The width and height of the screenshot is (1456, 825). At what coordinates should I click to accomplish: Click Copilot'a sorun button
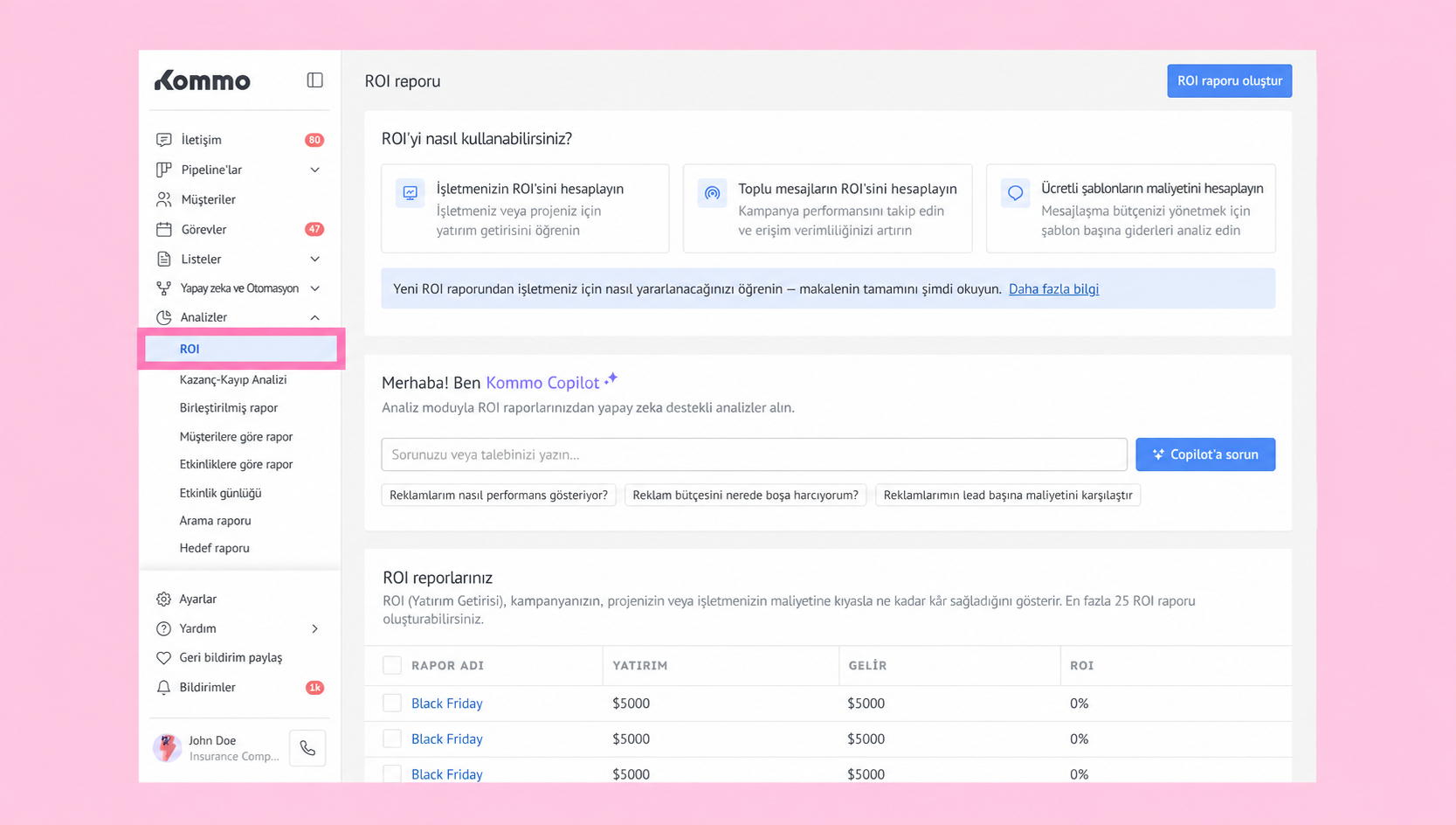(x=1205, y=454)
